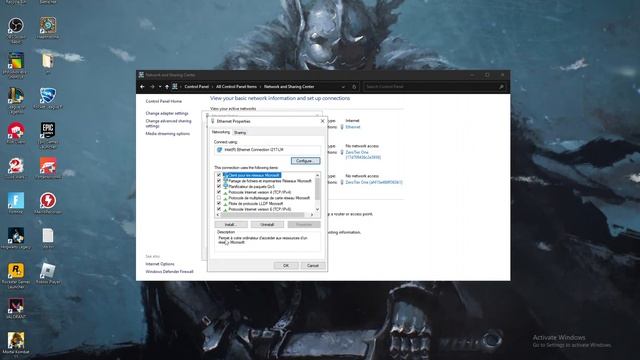Open Change advanced sharing settings link
The image size is (640, 360).
168,124
